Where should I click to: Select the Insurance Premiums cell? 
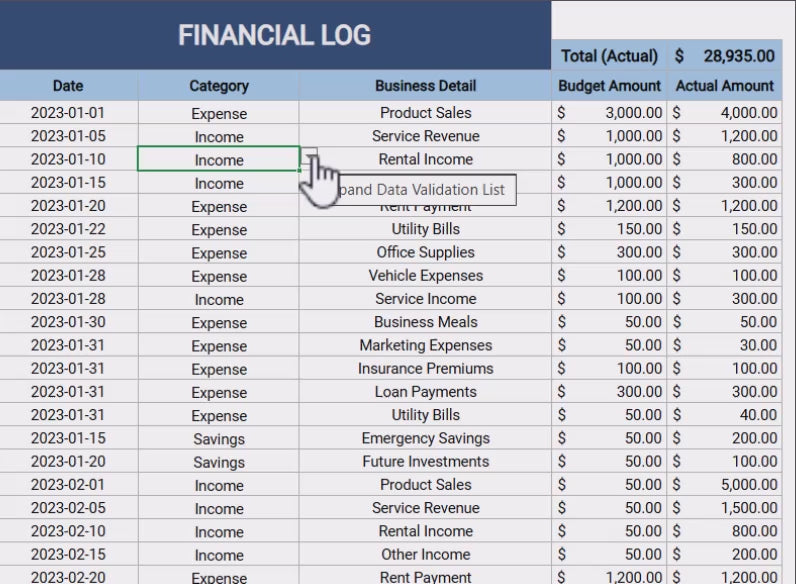tap(425, 368)
